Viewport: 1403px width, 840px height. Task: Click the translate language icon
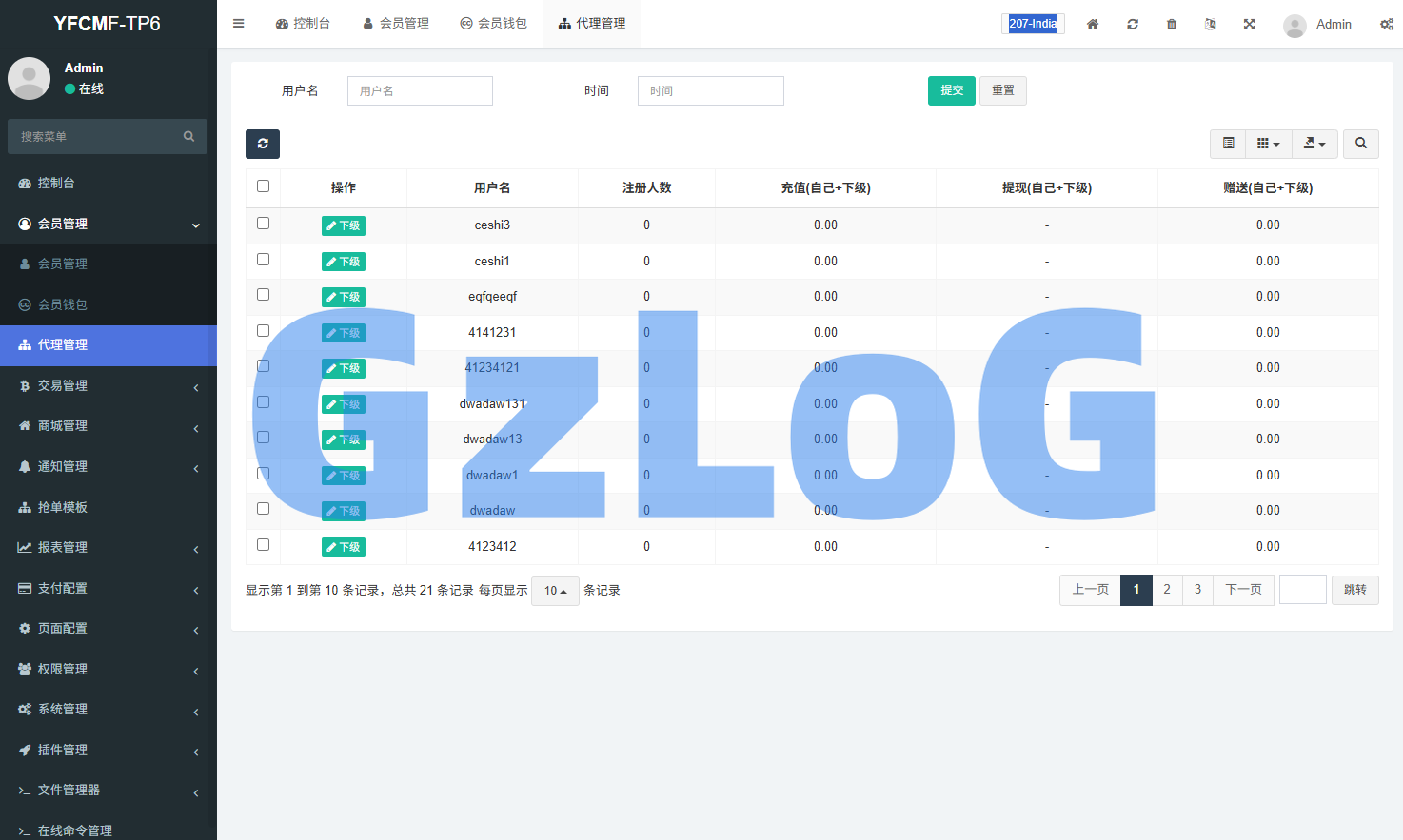pyautogui.click(x=1210, y=24)
